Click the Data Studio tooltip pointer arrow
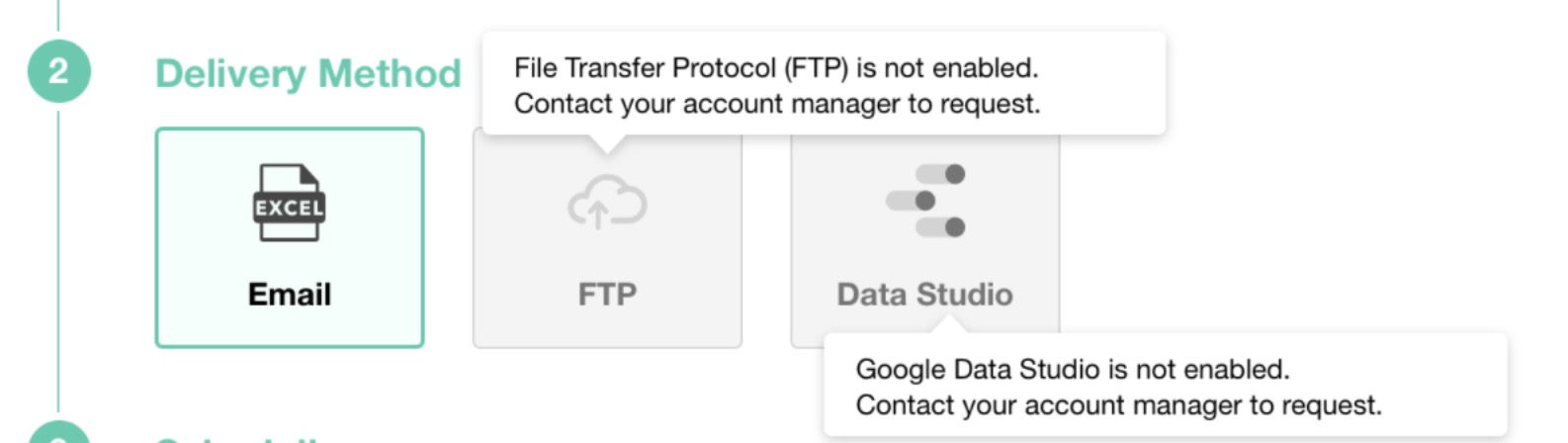Image resolution: width=1568 pixels, height=443 pixels. [x=946, y=324]
